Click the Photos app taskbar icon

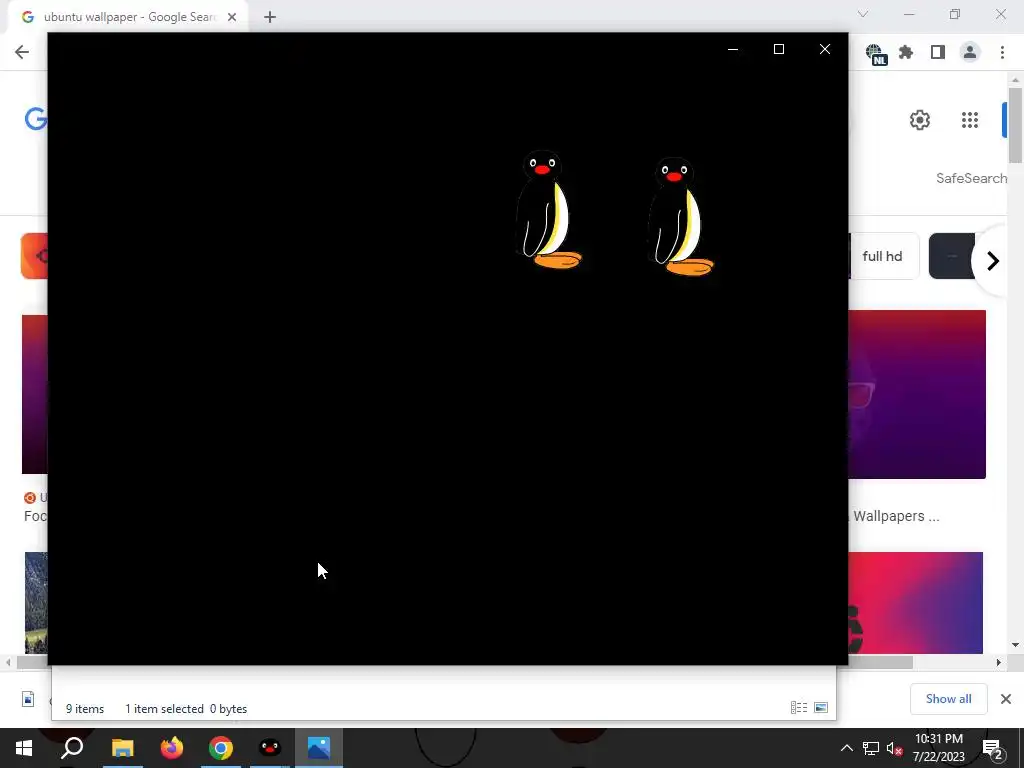[x=319, y=748]
